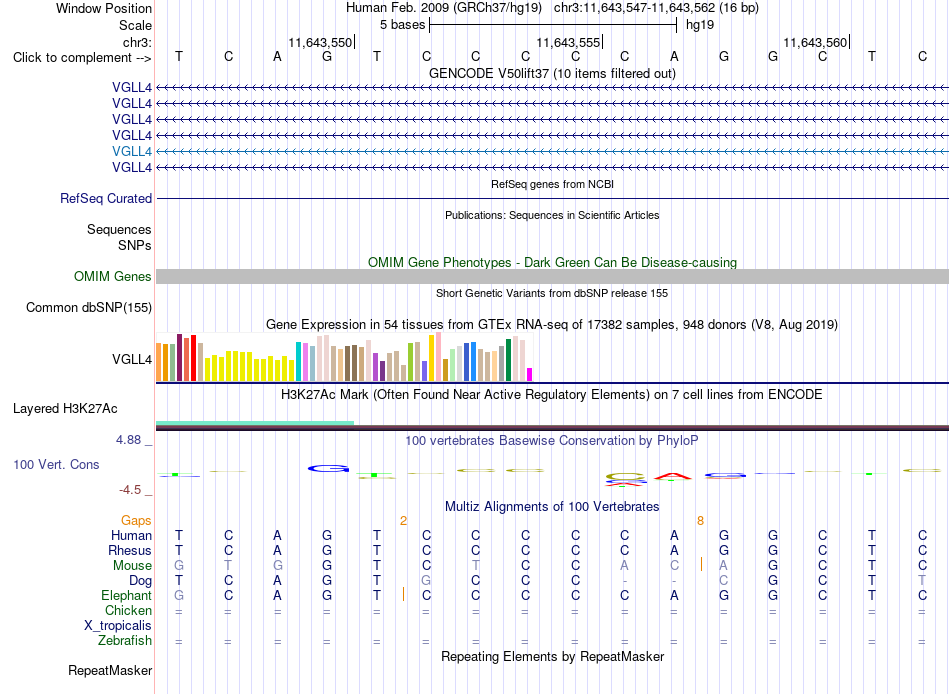Click position label 11,643,550
950x694 pixels.
320,42
